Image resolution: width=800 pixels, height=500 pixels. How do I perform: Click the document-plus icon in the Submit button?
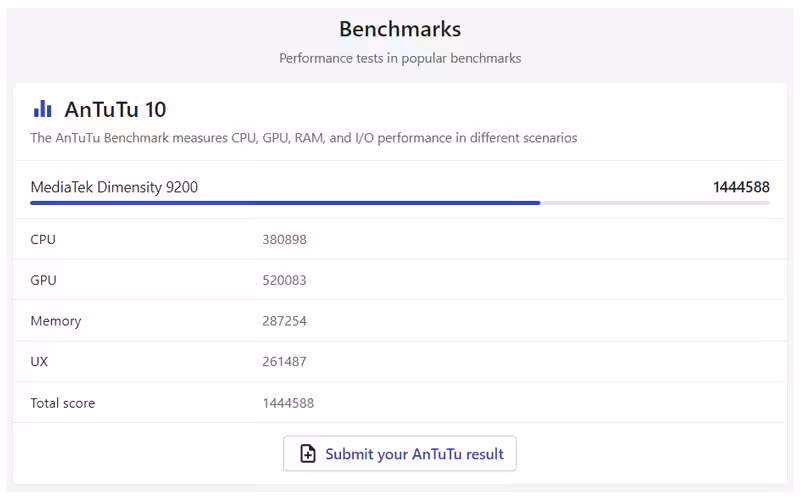tap(308, 454)
